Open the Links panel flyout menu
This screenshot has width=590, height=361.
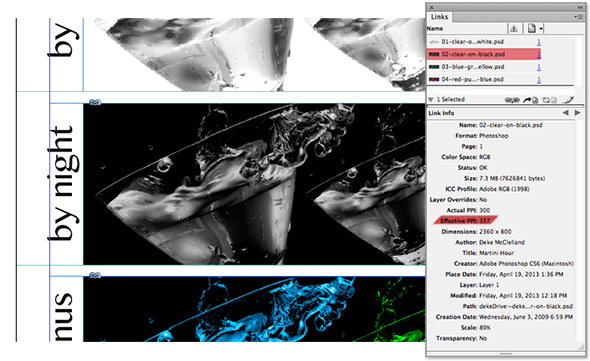[578, 17]
